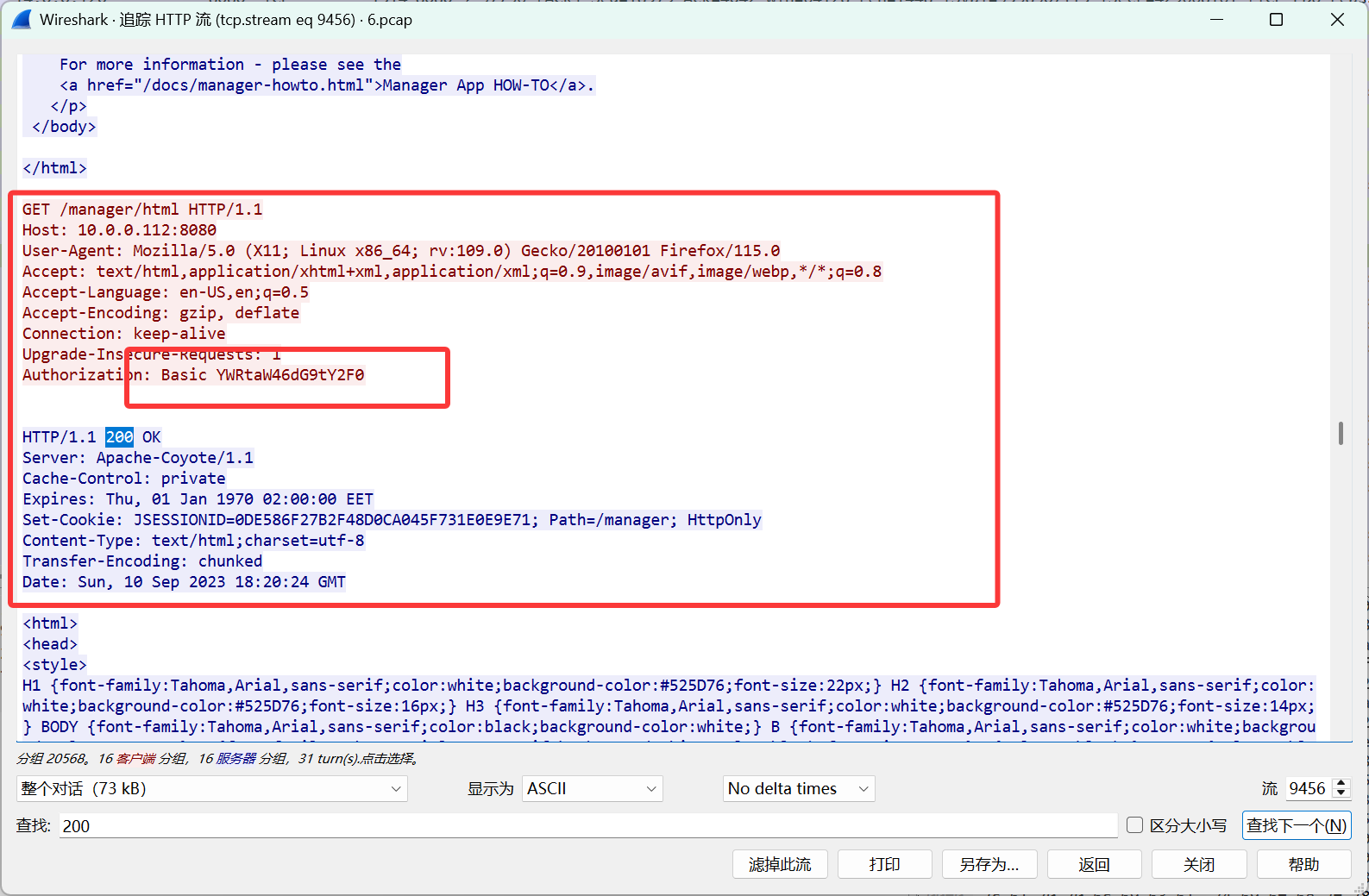Open the No delta times dropdown
This screenshot has width=1369, height=896.
point(798,788)
